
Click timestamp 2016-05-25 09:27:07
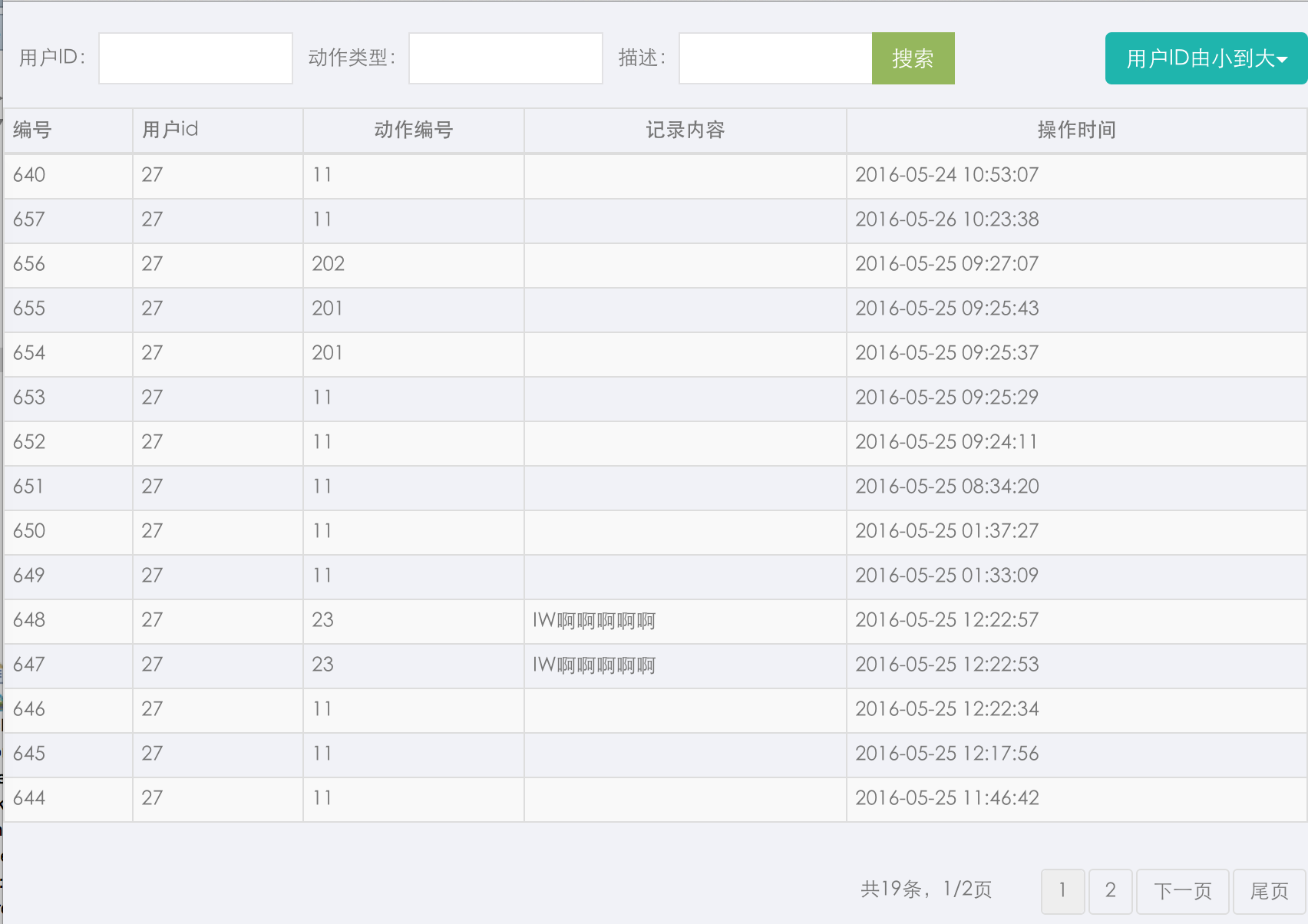(x=947, y=264)
